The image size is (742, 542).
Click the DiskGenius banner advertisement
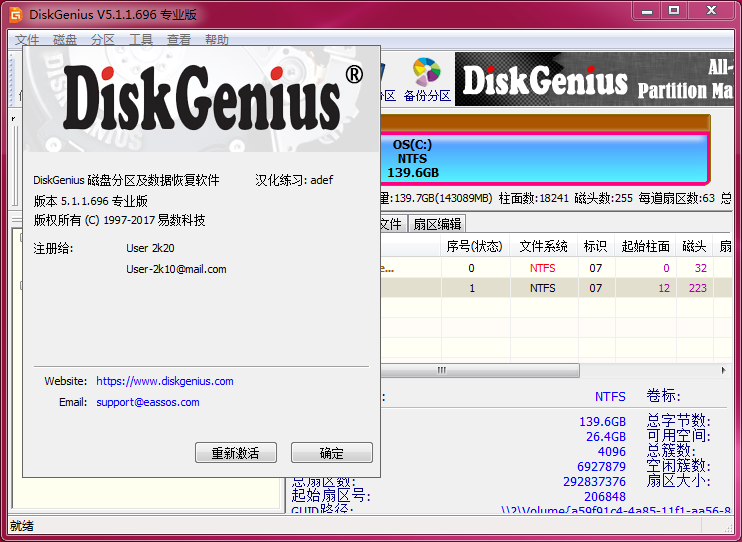click(593, 79)
